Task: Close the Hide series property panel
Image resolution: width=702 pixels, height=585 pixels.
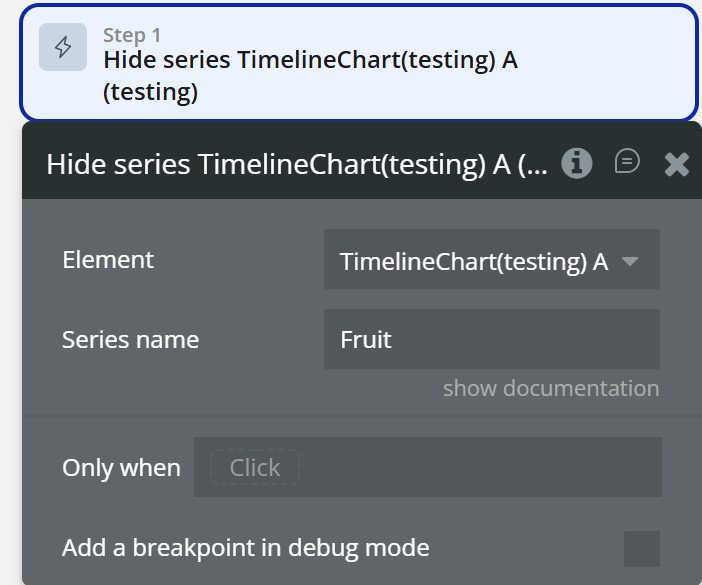Action: point(677,164)
